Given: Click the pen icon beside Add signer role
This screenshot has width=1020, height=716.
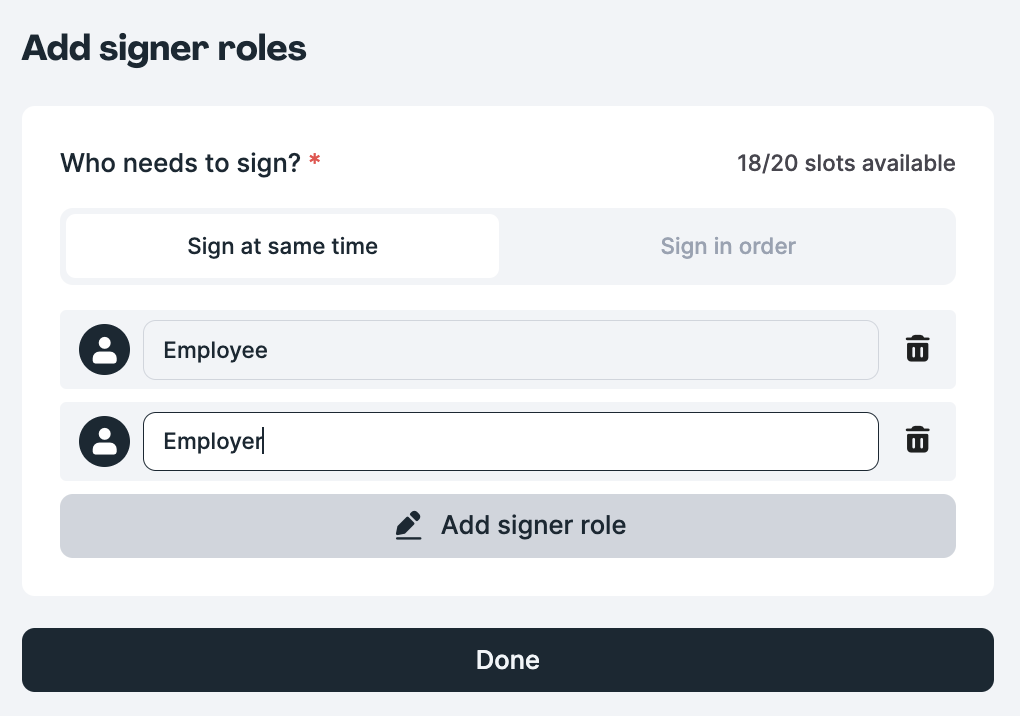Looking at the screenshot, I should coord(408,526).
